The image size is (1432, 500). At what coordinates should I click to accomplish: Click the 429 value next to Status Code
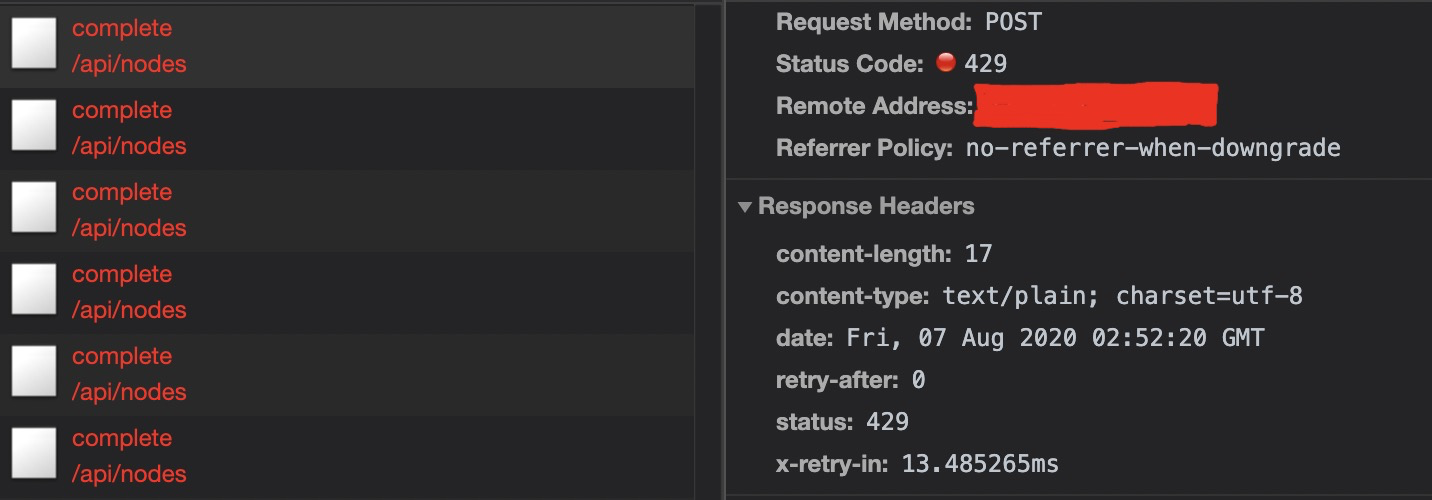(x=985, y=64)
